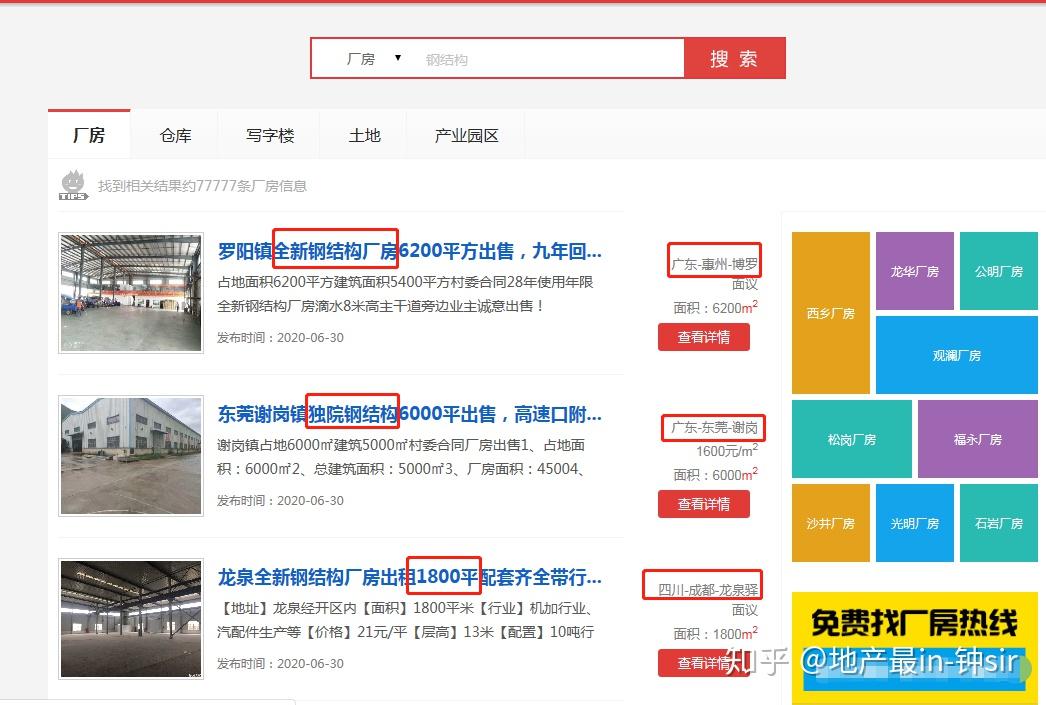The width and height of the screenshot is (1046, 705).
Task: Switch to the 土地 tab
Action: tap(364, 135)
